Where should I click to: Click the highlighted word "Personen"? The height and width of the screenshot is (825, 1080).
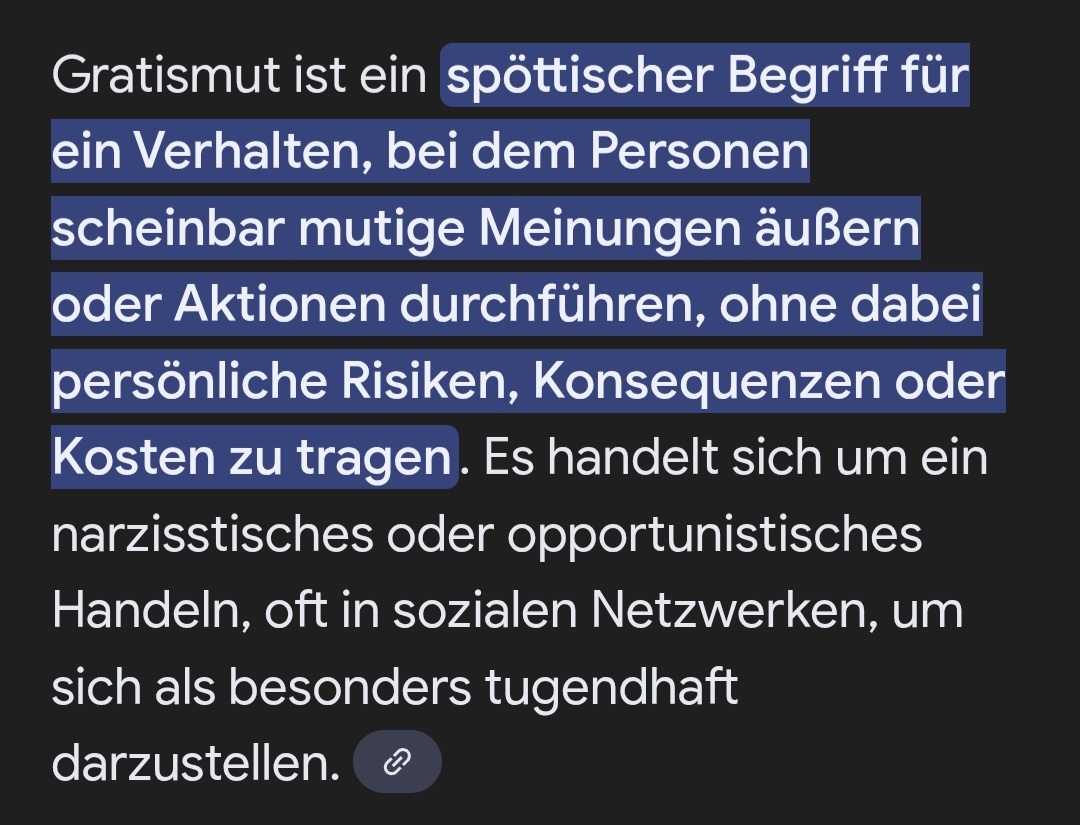(699, 151)
